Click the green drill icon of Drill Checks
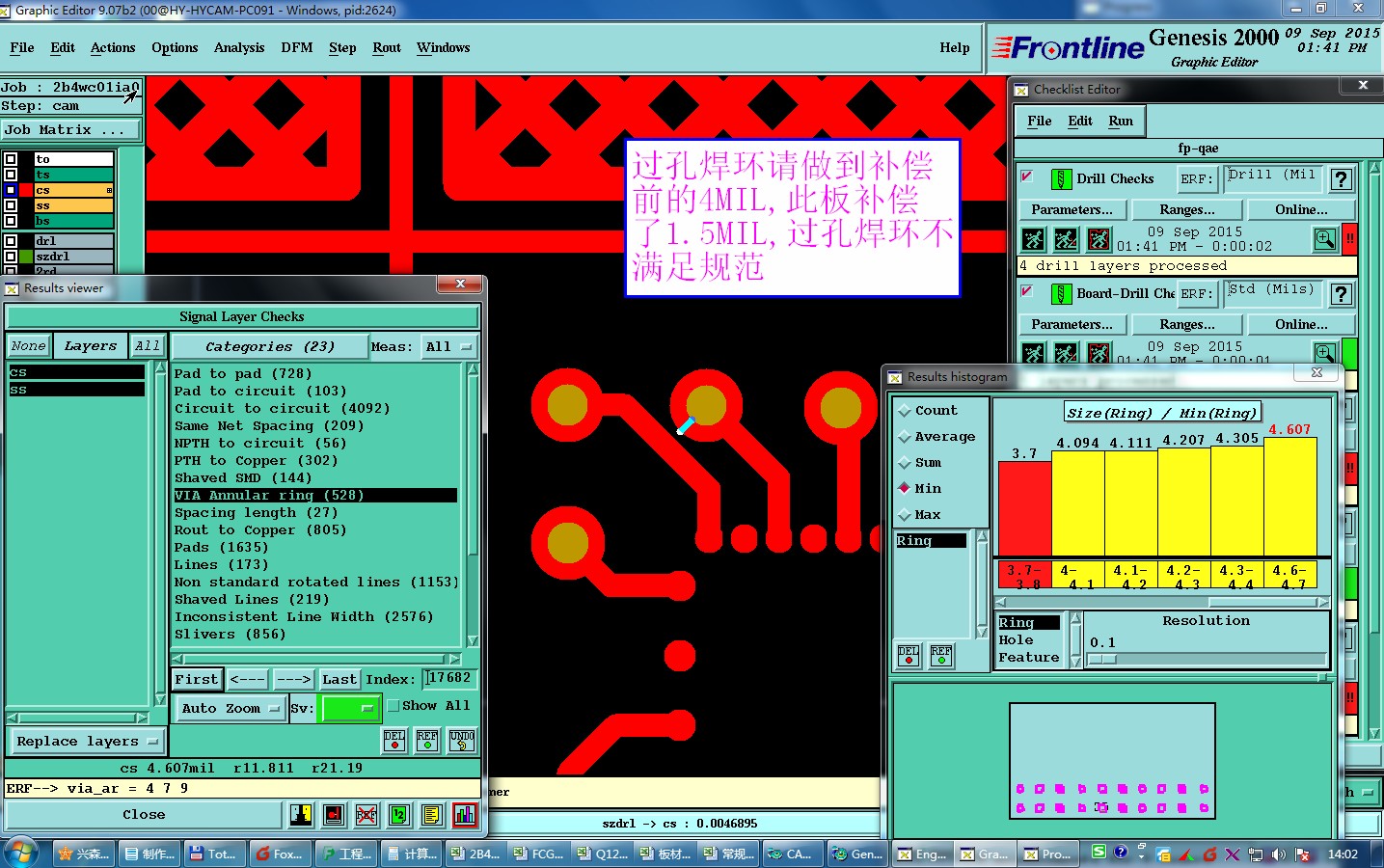 pos(1061,179)
